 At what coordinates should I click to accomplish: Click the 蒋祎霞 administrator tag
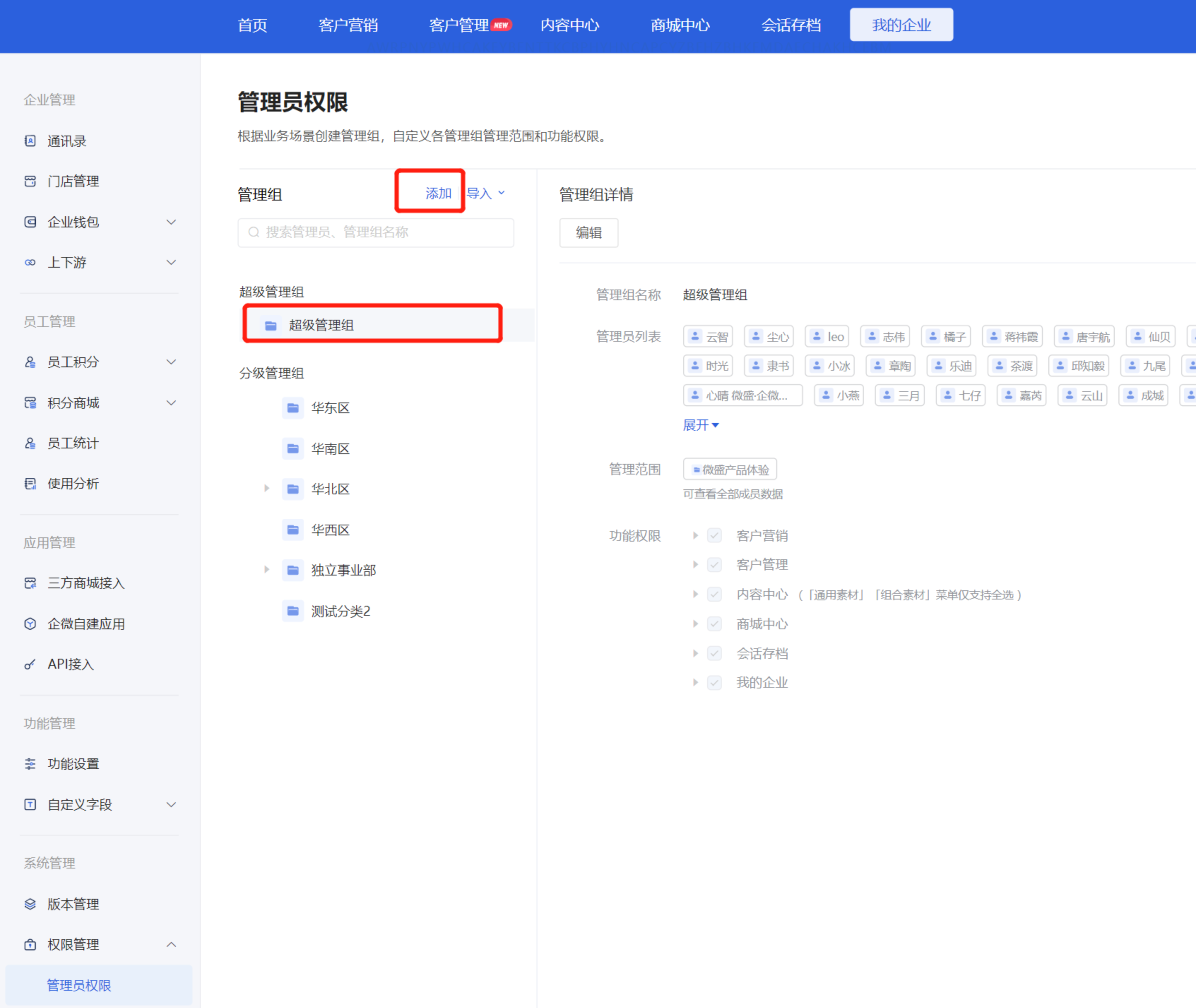[1012, 336]
